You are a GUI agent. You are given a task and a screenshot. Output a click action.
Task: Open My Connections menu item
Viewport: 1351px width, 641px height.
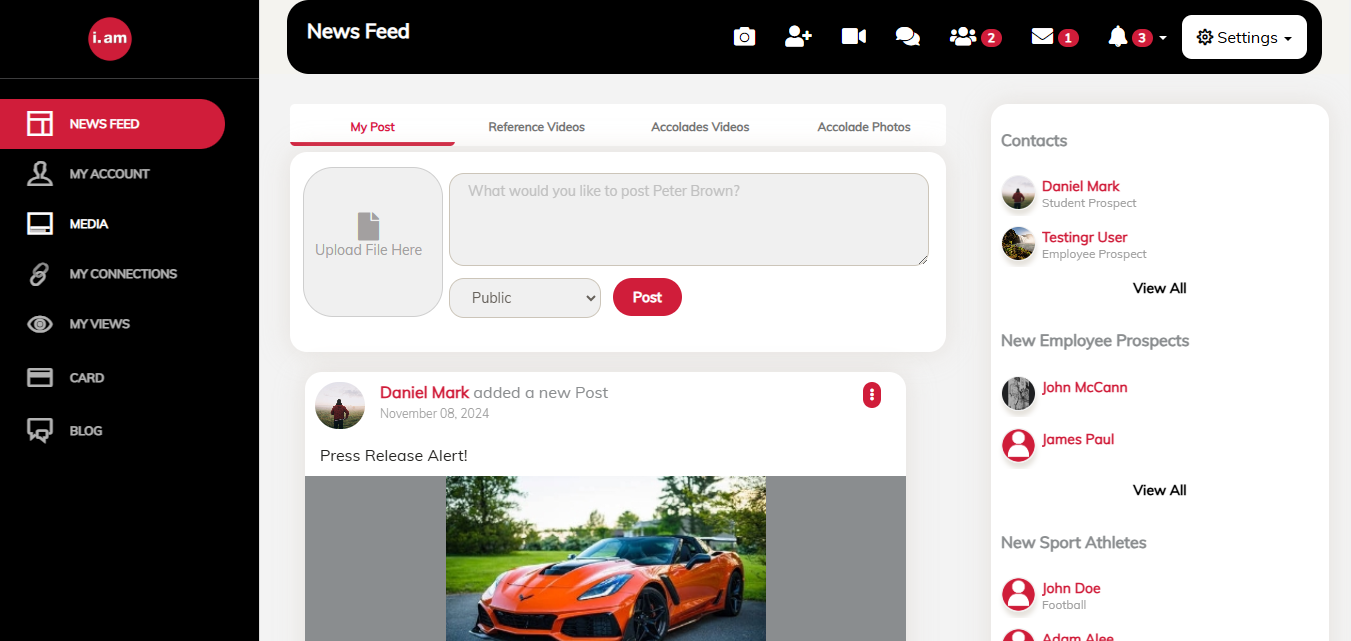point(123,274)
